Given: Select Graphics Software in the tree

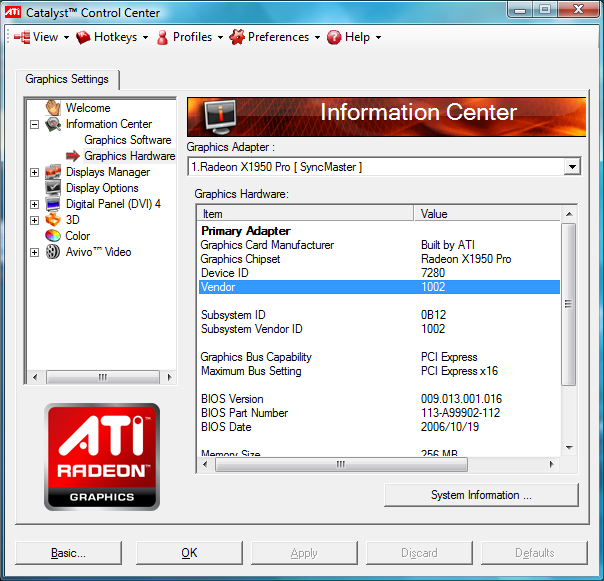Looking at the screenshot, I should pyautogui.click(x=128, y=140).
